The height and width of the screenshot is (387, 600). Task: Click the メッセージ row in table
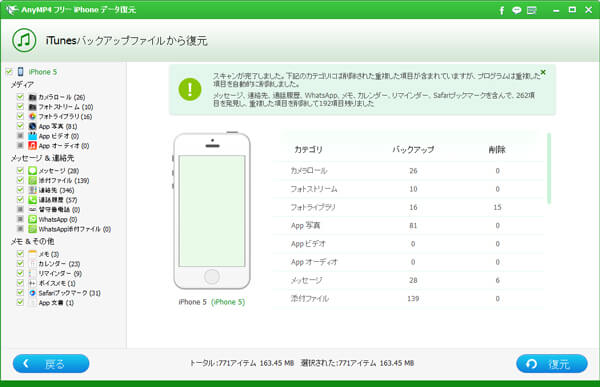click(409, 281)
